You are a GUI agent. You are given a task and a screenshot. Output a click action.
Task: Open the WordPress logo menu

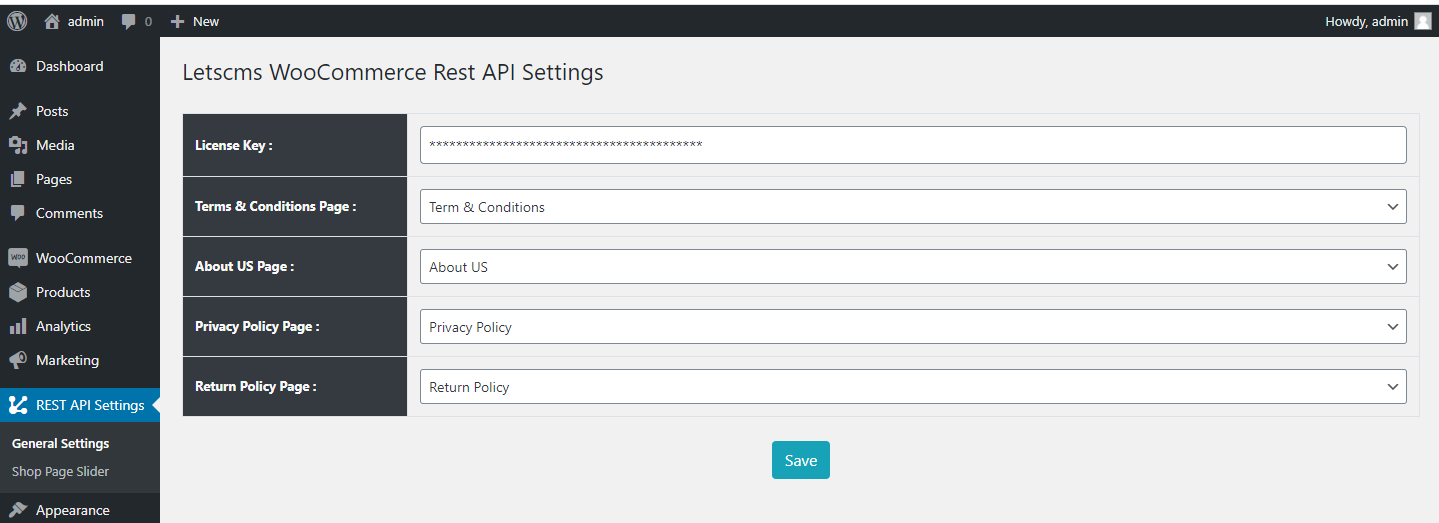point(17,21)
